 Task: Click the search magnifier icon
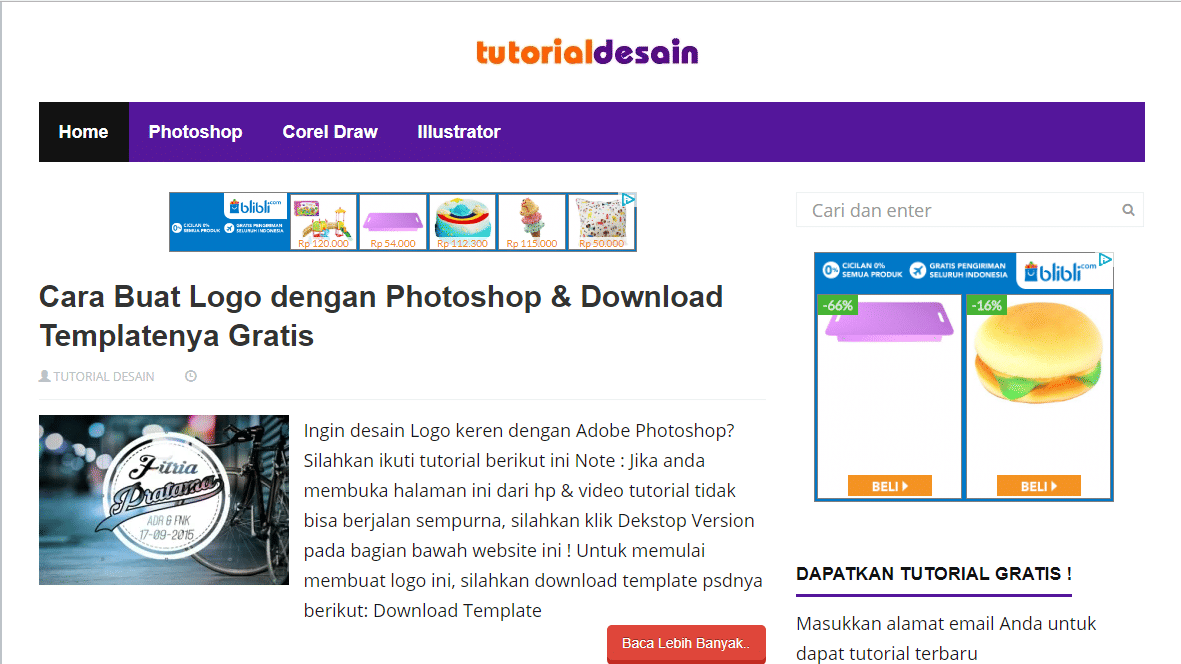point(1127,210)
